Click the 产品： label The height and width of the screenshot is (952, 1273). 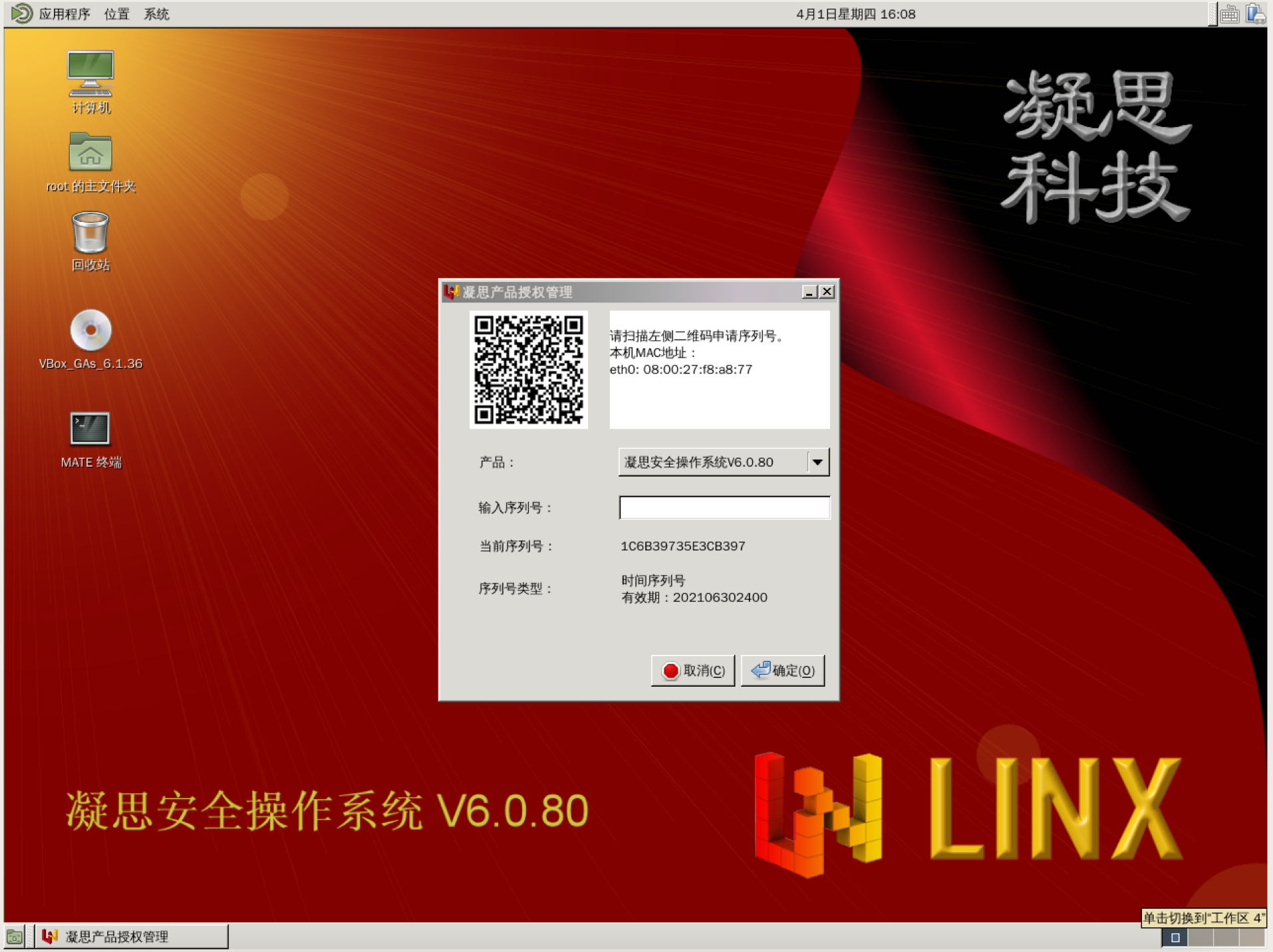point(497,462)
